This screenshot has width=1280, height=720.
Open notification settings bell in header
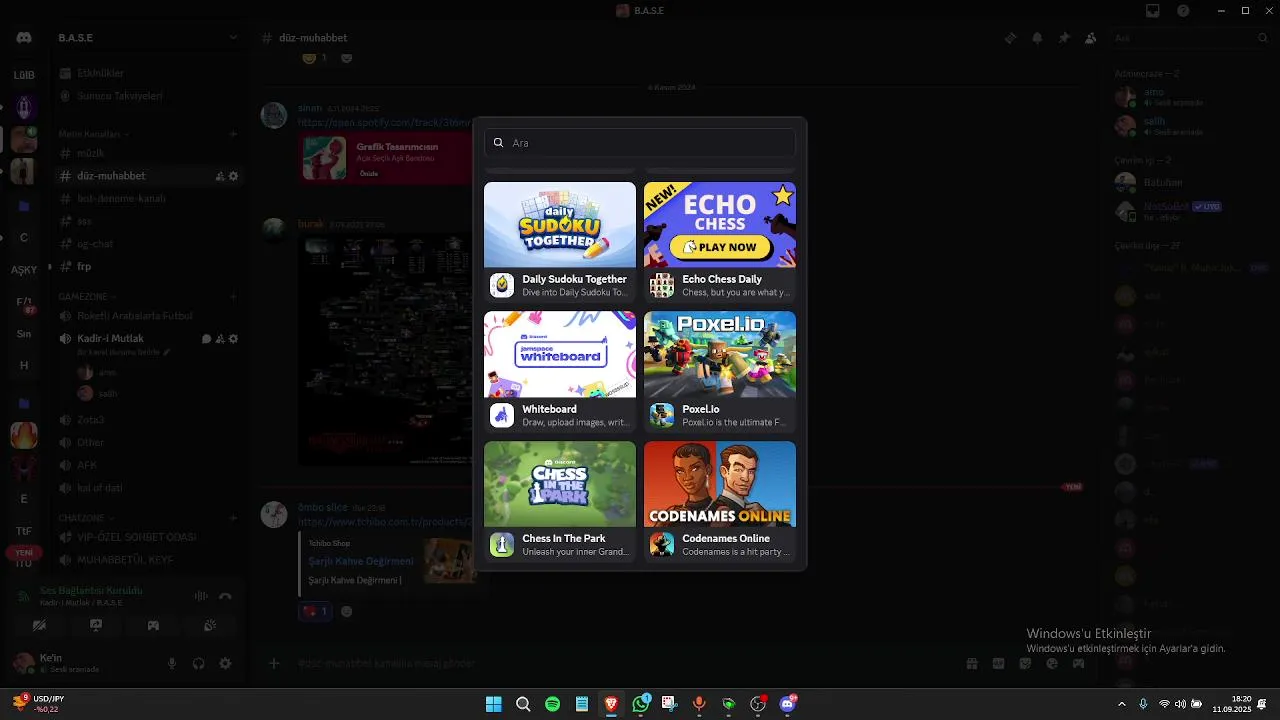[x=1037, y=38]
